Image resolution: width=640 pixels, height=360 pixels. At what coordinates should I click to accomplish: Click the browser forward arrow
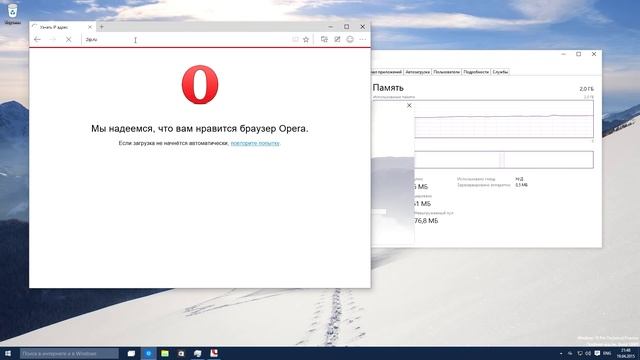pos(53,40)
